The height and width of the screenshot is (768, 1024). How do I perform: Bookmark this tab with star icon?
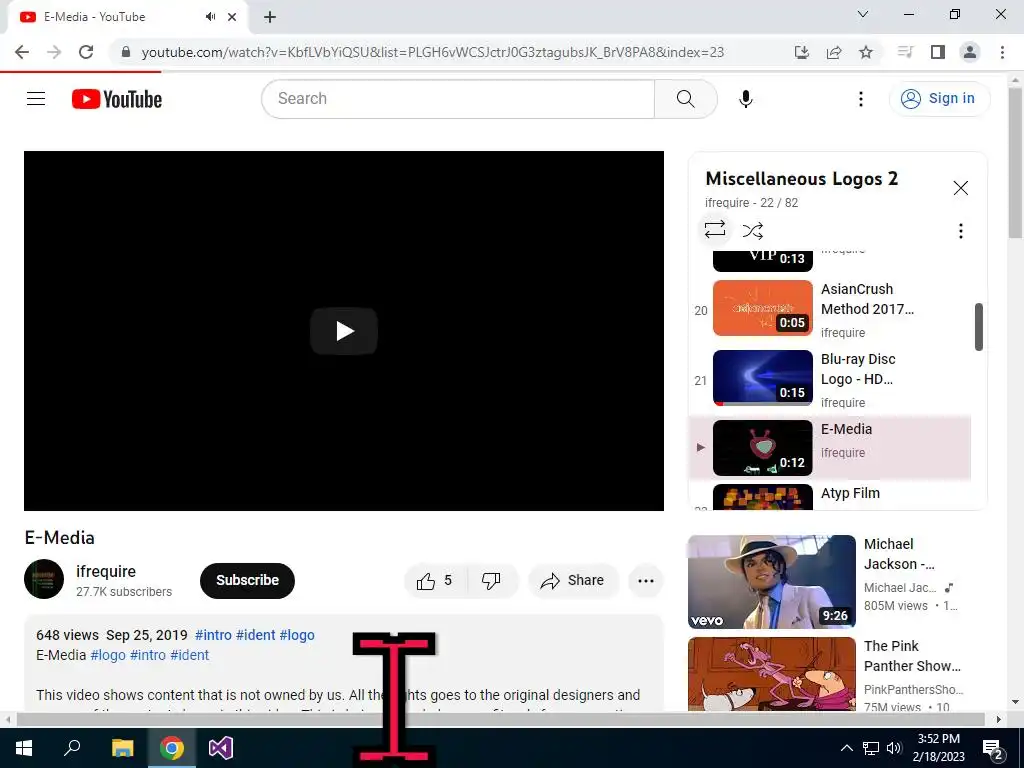(866, 52)
